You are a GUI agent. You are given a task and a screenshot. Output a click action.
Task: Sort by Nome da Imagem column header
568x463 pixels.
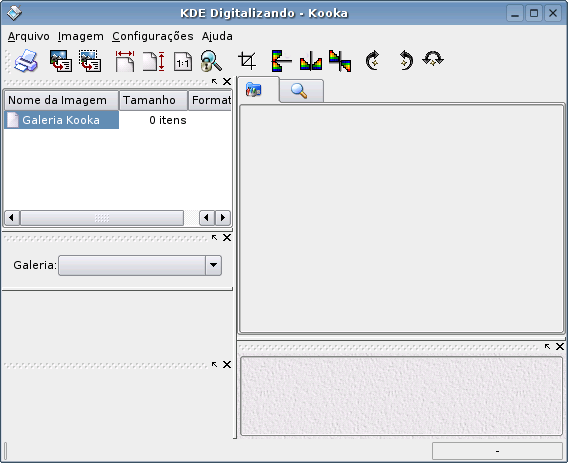pyautogui.click(x=61, y=100)
